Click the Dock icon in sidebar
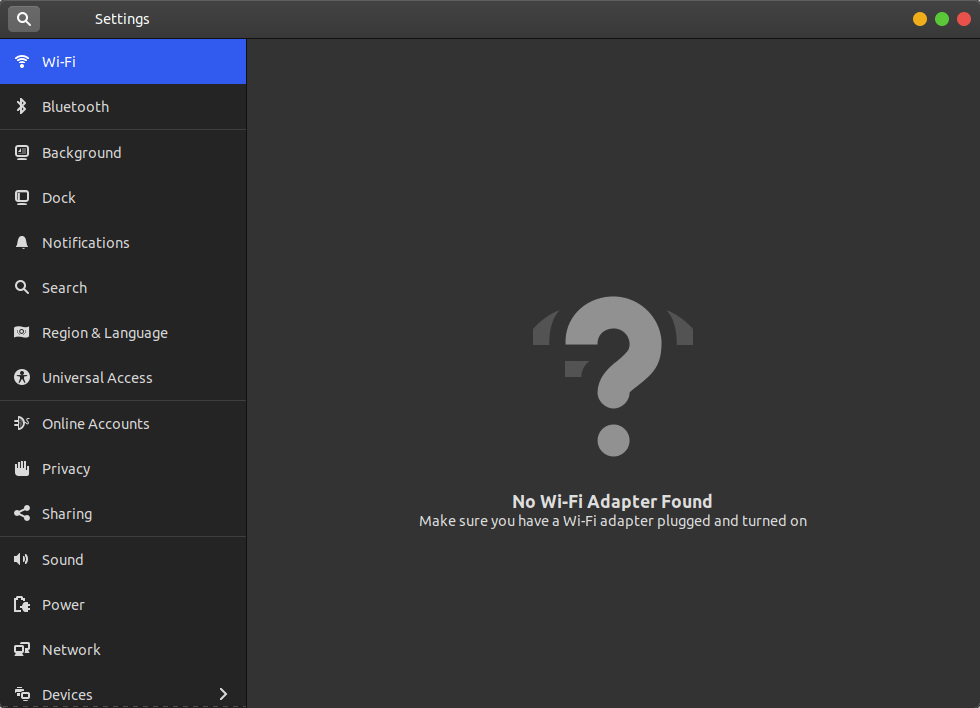 click(x=22, y=197)
